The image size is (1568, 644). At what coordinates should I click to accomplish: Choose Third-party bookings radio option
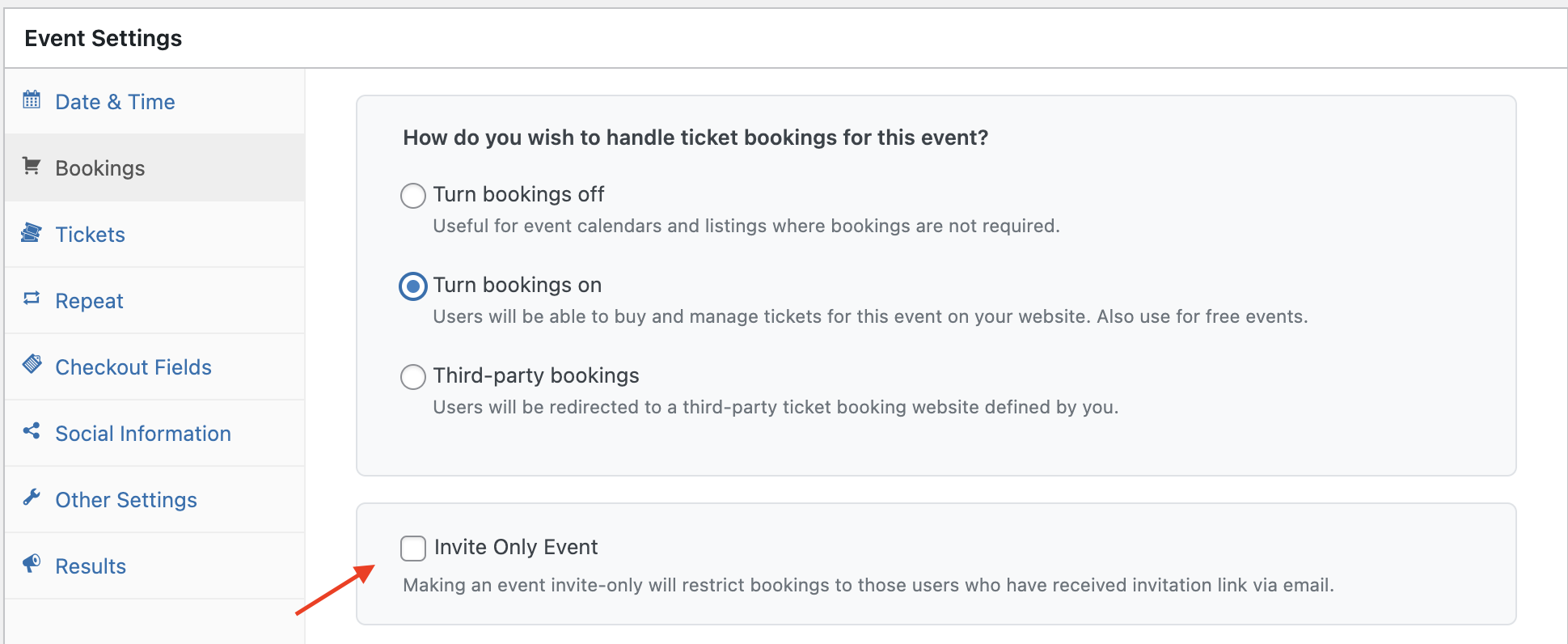pos(413,377)
